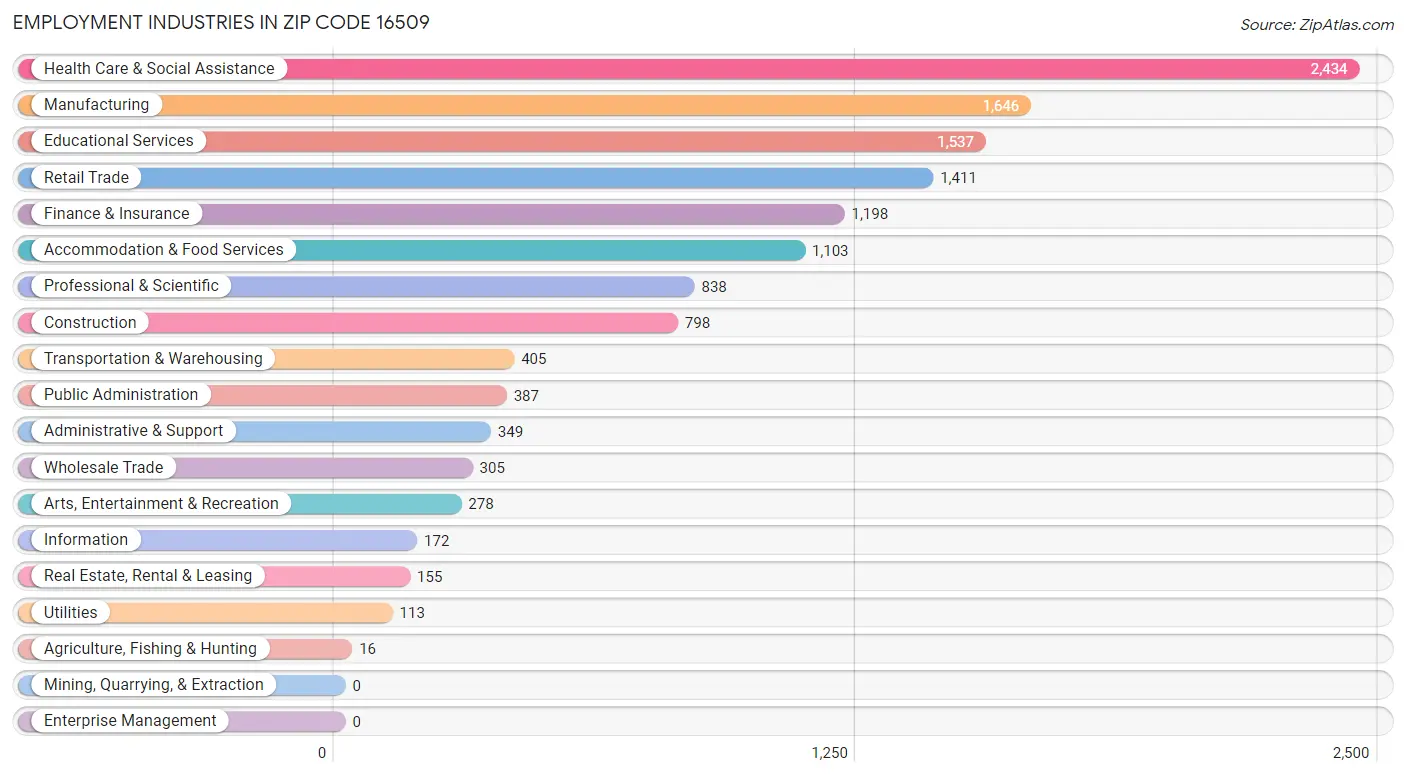This screenshot has height=776, width=1406.
Task: Click the Real Estate, Rental & Leasing label
Action: pos(148,576)
